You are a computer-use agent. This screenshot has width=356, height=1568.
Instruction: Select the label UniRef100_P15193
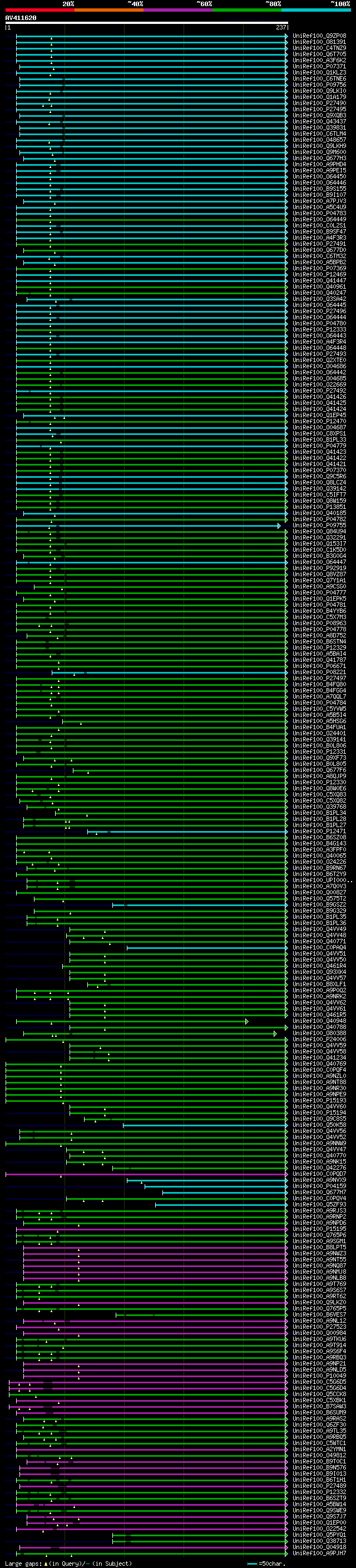[x=319, y=1101]
